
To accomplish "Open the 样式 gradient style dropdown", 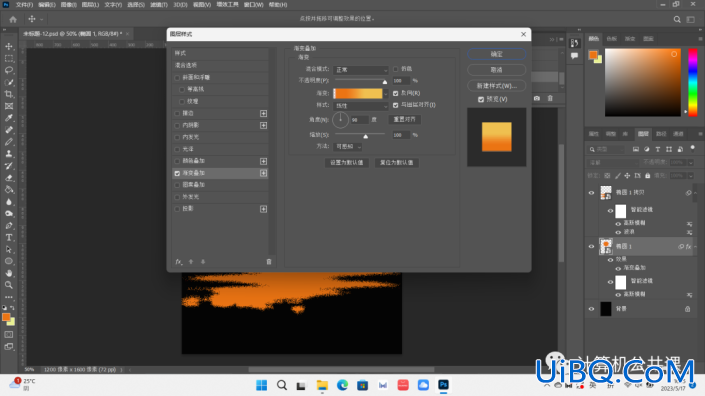I will (361, 106).
